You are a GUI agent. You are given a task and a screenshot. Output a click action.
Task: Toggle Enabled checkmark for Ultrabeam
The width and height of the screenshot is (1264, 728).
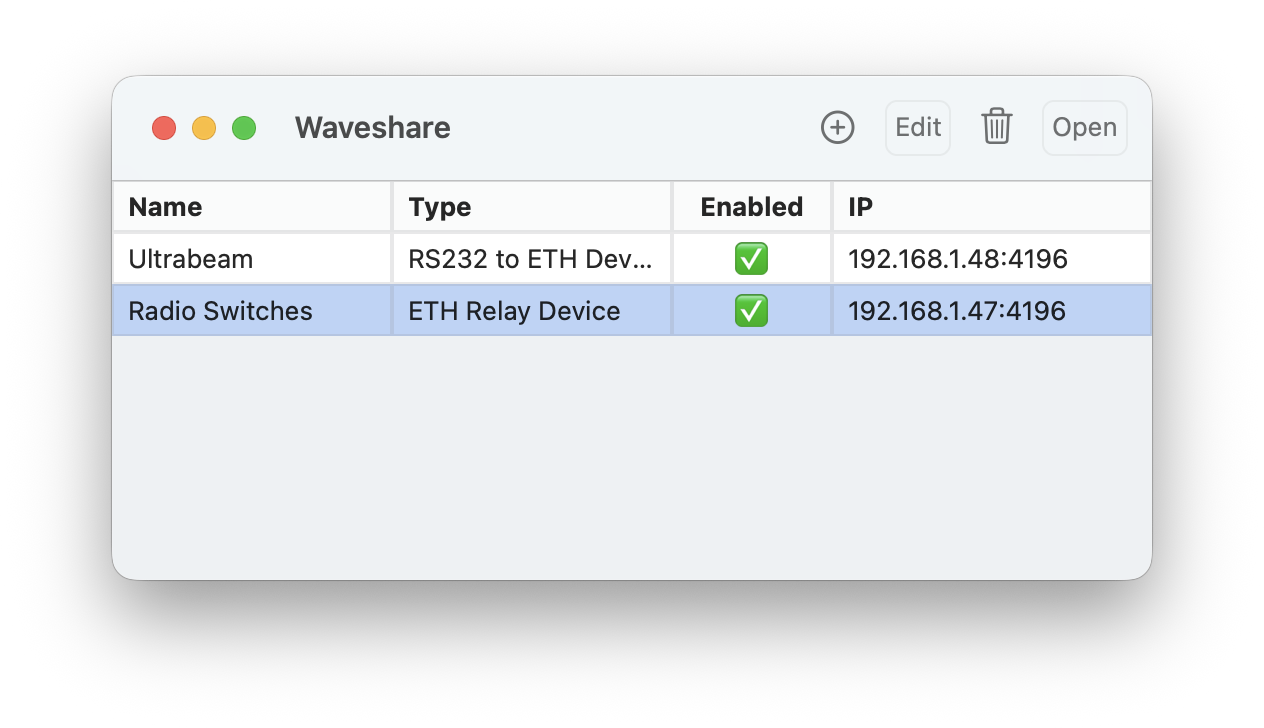(x=751, y=260)
